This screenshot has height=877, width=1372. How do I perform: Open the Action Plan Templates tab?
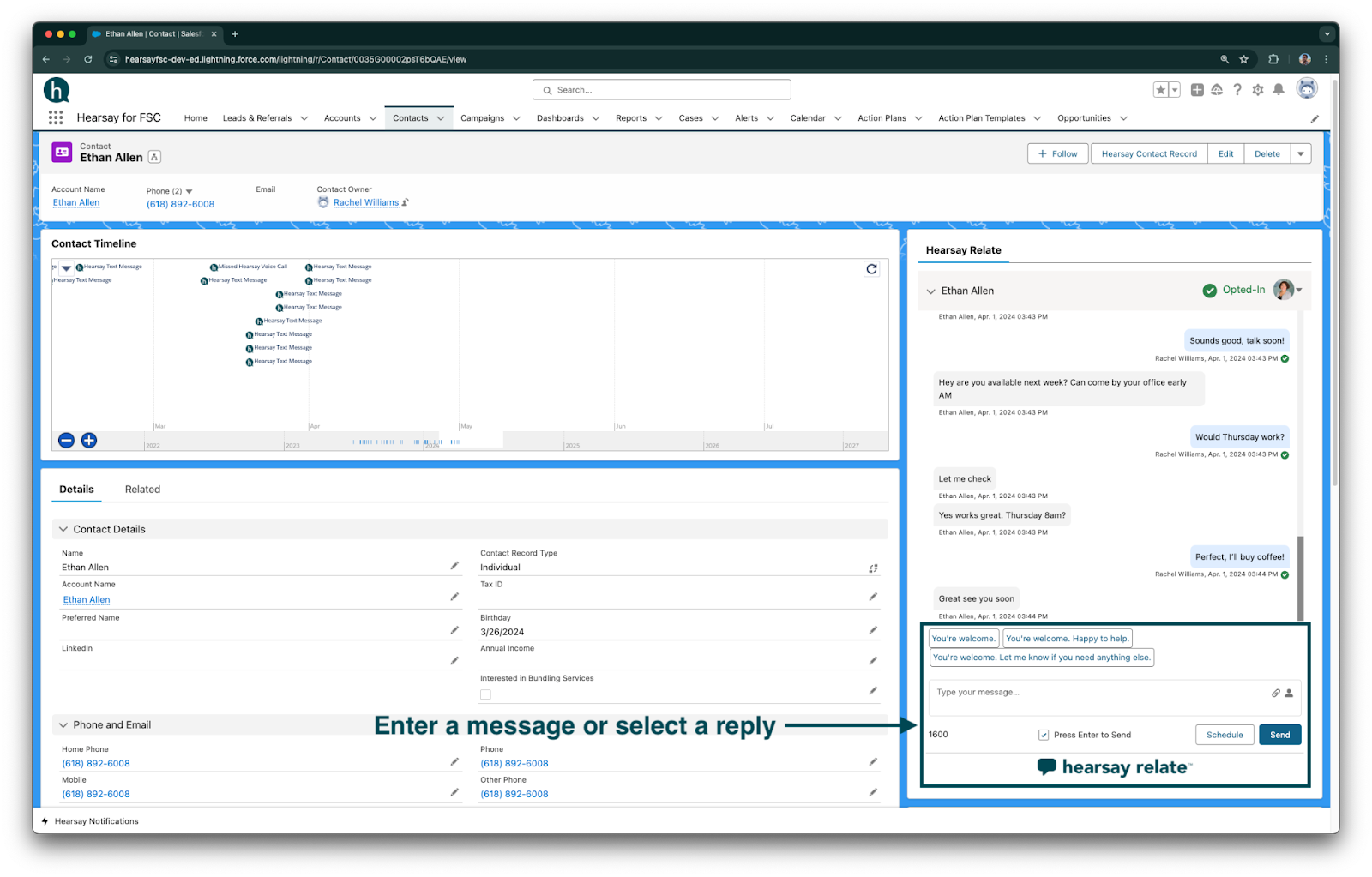(982, 118)
